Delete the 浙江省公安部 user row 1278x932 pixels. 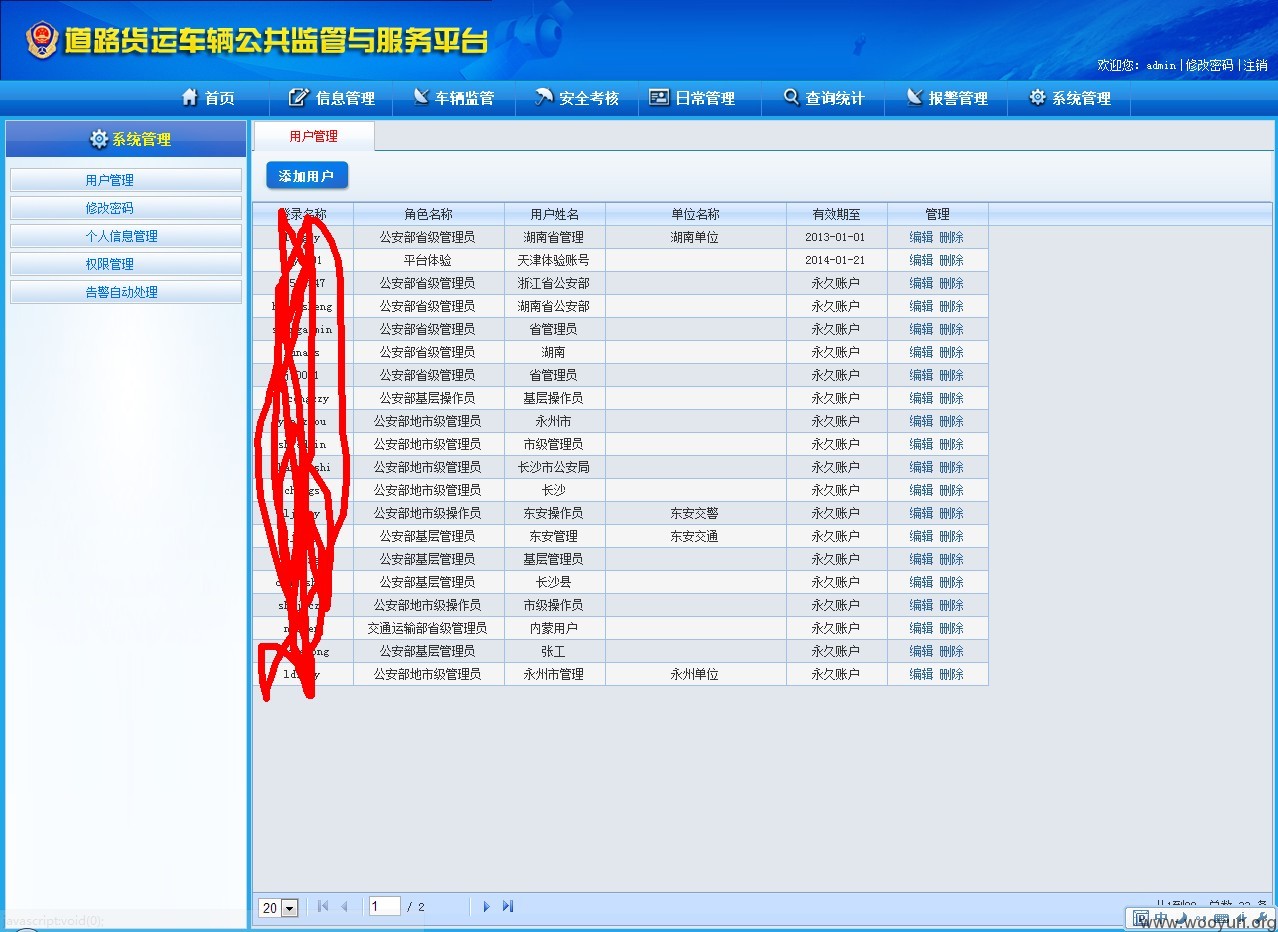tap(951, 283)
